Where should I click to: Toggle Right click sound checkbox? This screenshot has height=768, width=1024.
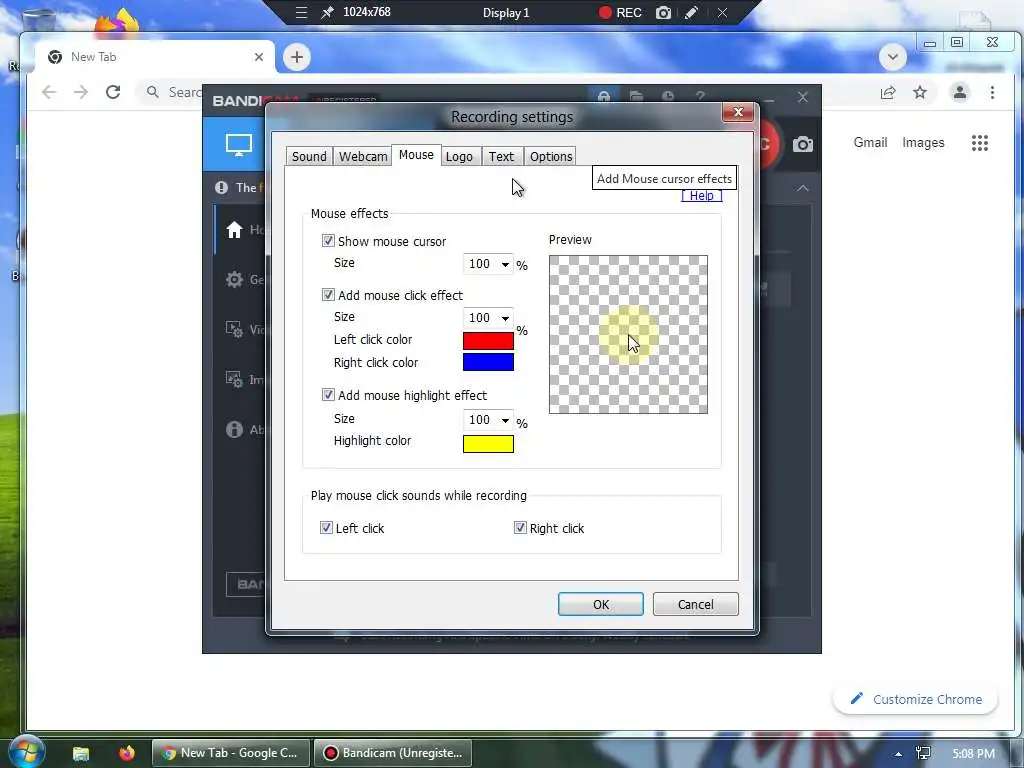click(x=520, y=528)
